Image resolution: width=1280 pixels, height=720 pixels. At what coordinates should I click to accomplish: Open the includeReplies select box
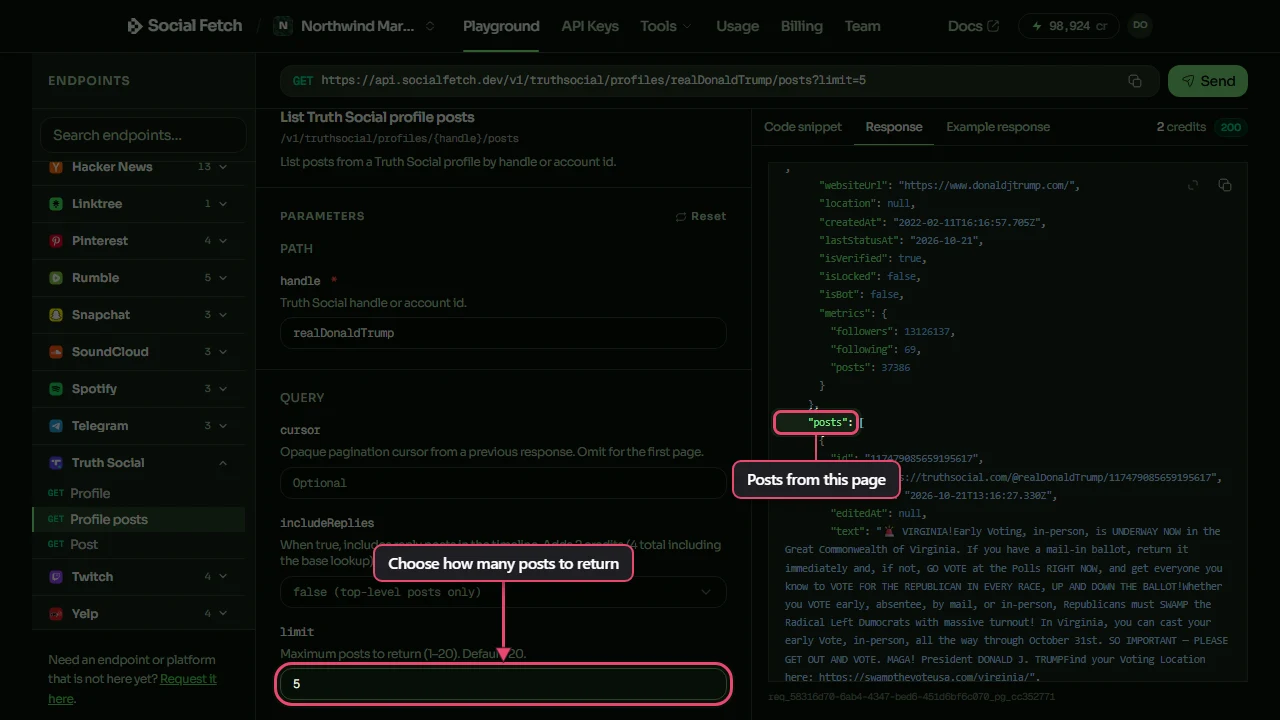pyautogui.click(x=503, y=592)
